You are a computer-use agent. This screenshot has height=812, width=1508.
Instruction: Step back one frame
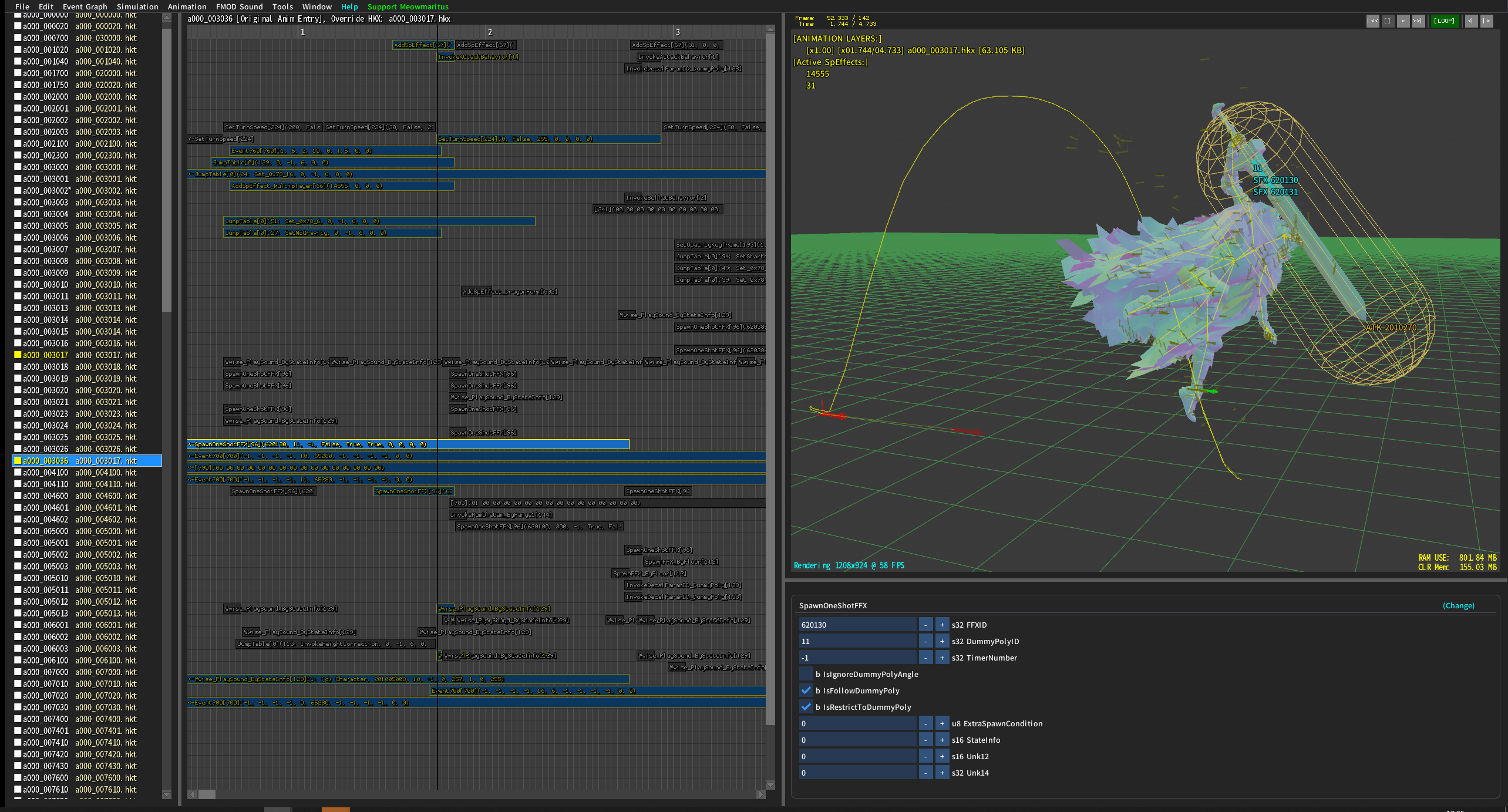tap(1471, 21)
